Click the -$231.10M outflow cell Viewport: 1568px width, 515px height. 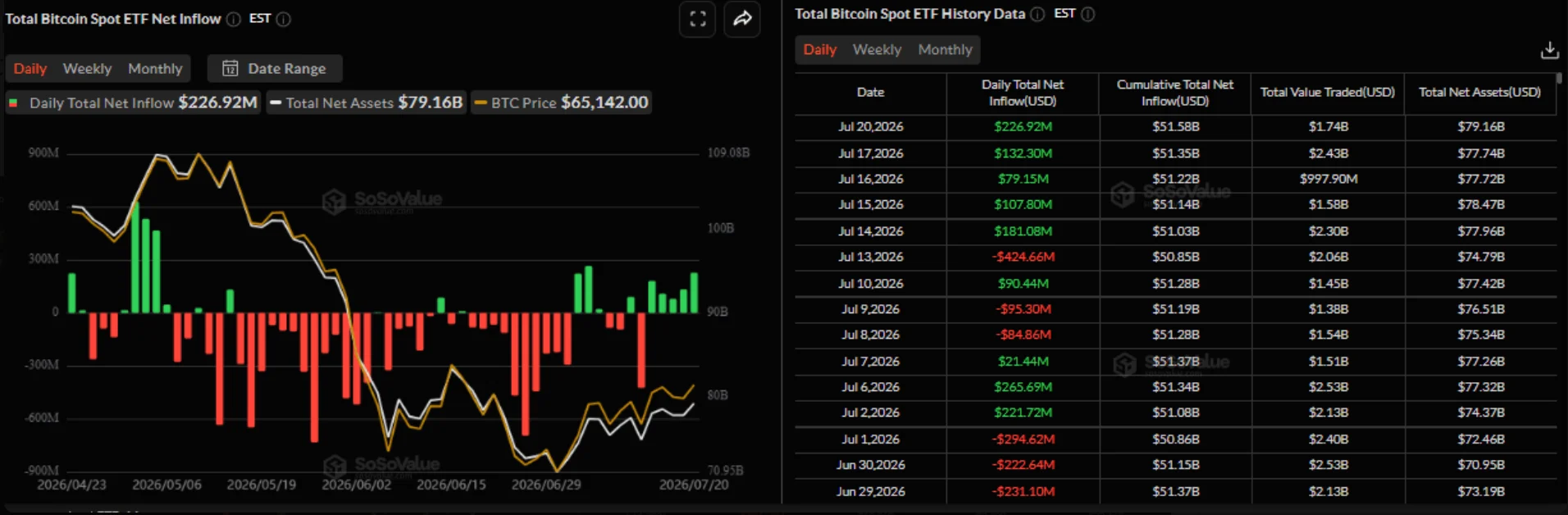coord(1023,490)
